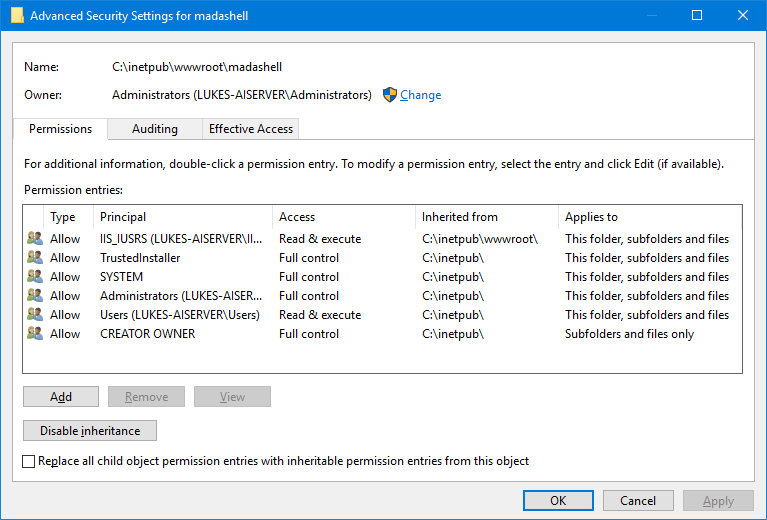Select the Administrators (LUKES-AISER... principal name
This screenshot has width=767, height=520.
(181, 296)
